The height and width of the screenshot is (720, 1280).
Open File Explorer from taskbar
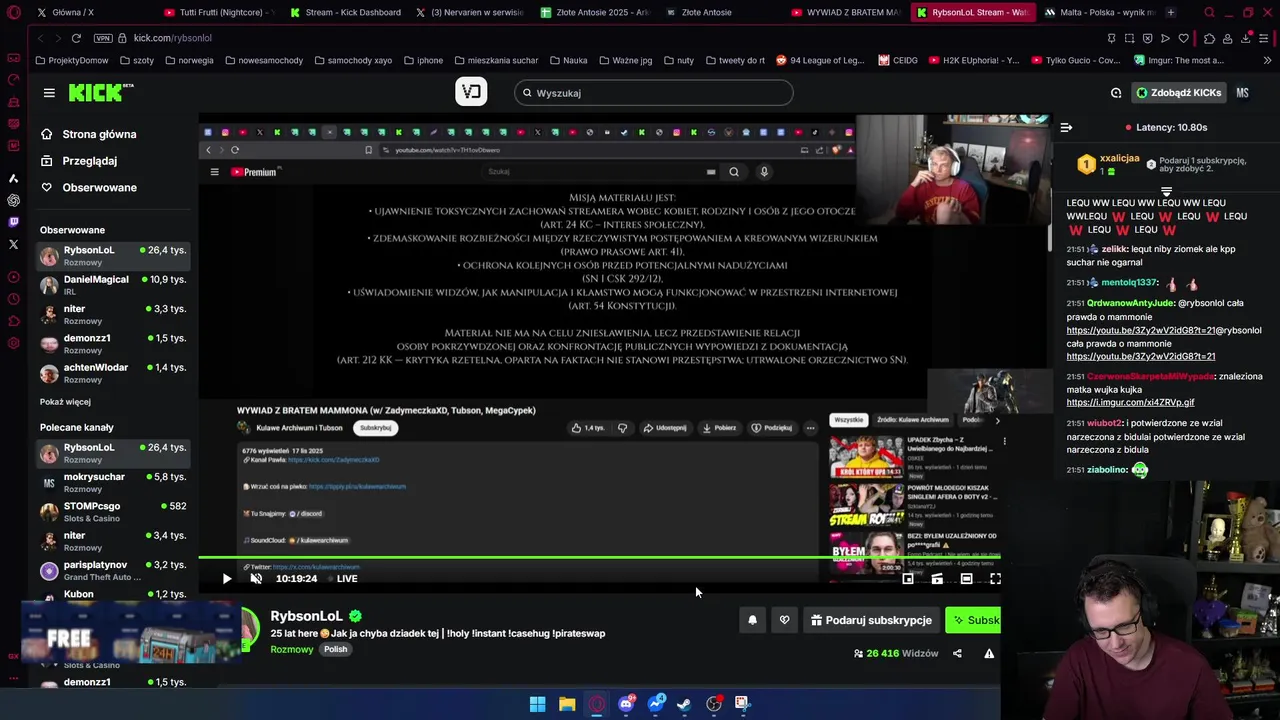567,704
